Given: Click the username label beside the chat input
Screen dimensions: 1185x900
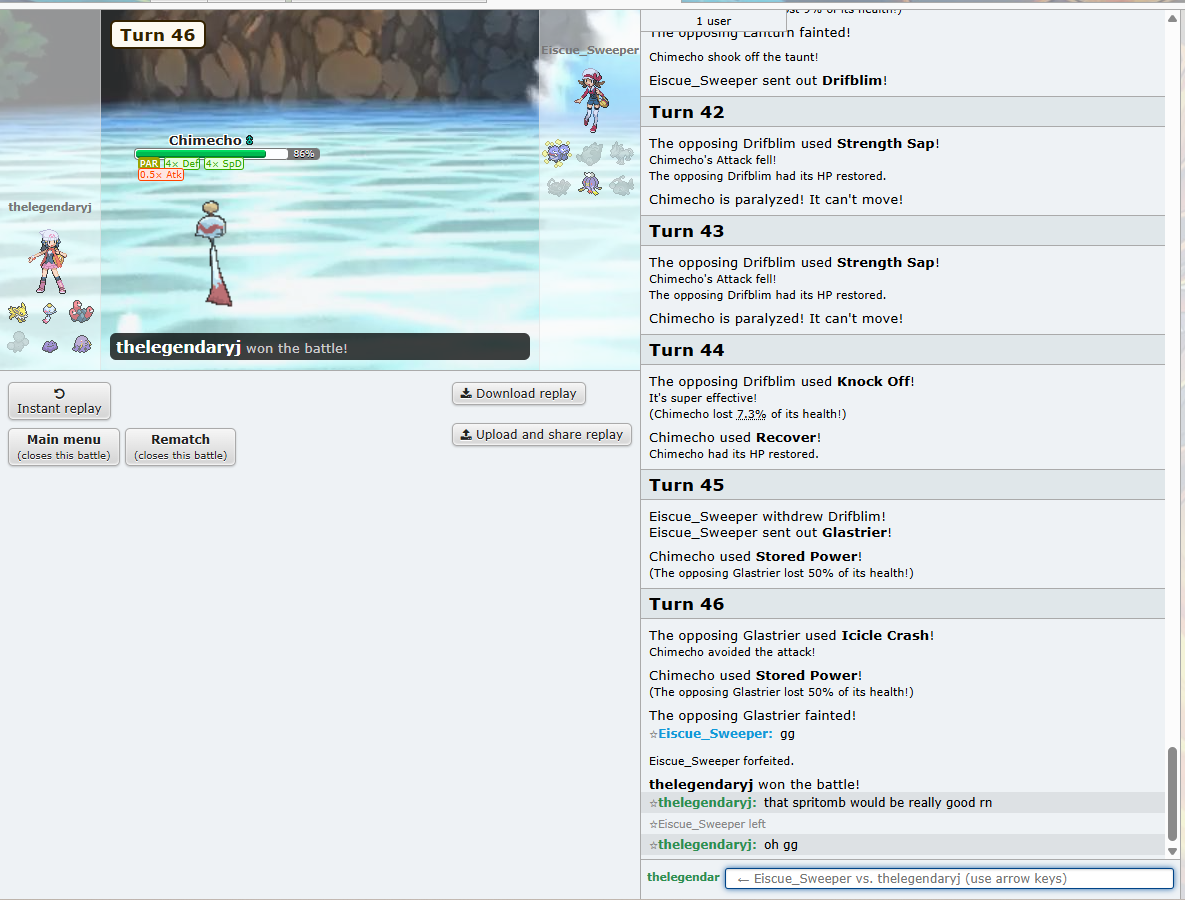Looking at the screenshot, I should 683,877.
